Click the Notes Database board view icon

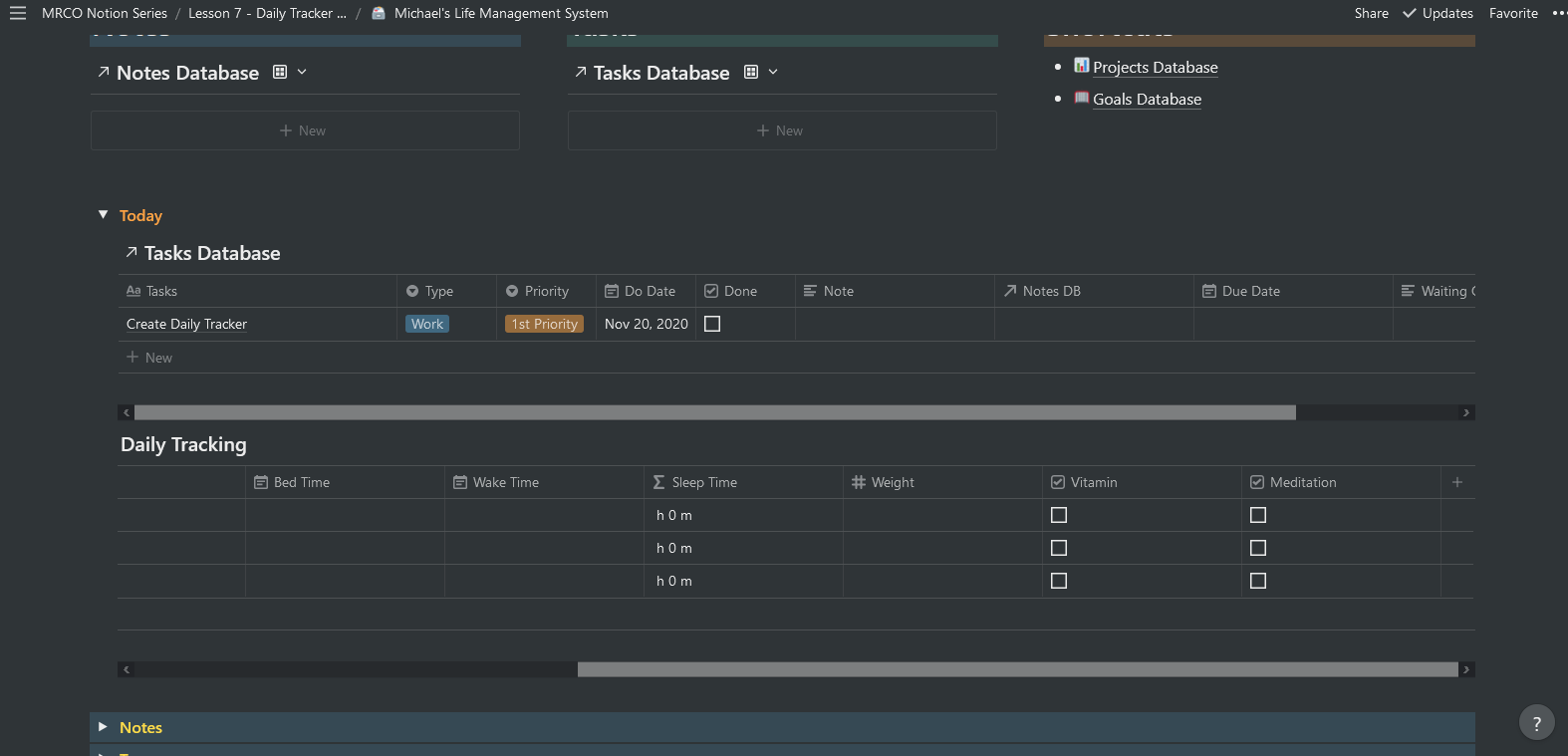click(x=280, y=72)
